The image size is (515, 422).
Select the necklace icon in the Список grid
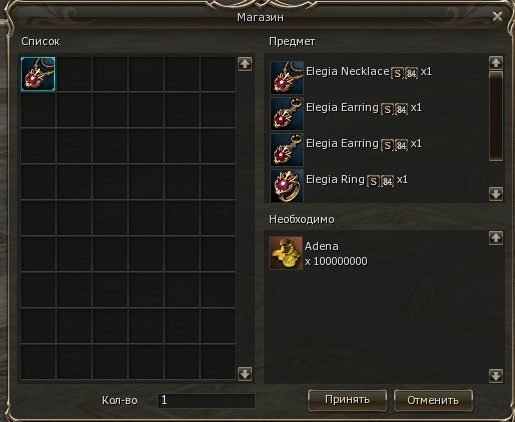point(38,74)
